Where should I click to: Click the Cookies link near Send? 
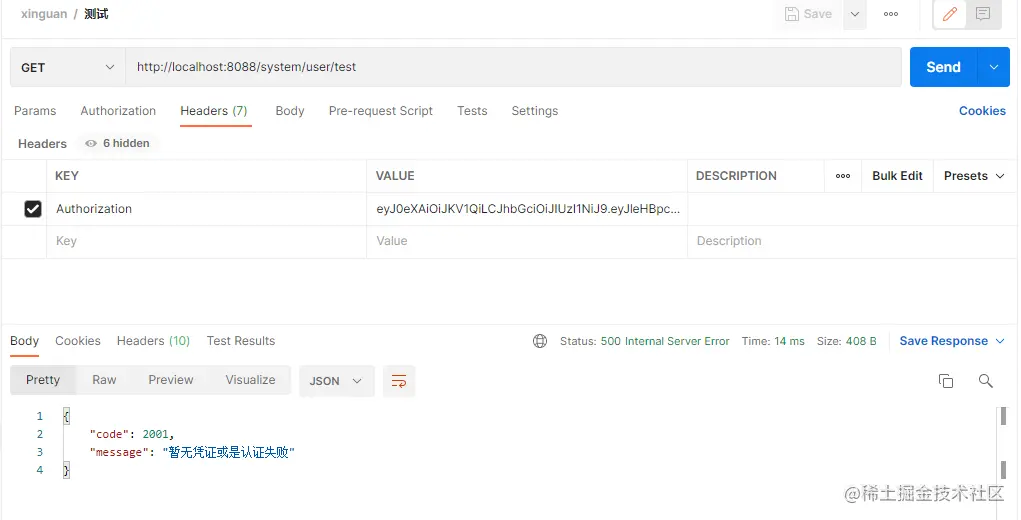982,111
